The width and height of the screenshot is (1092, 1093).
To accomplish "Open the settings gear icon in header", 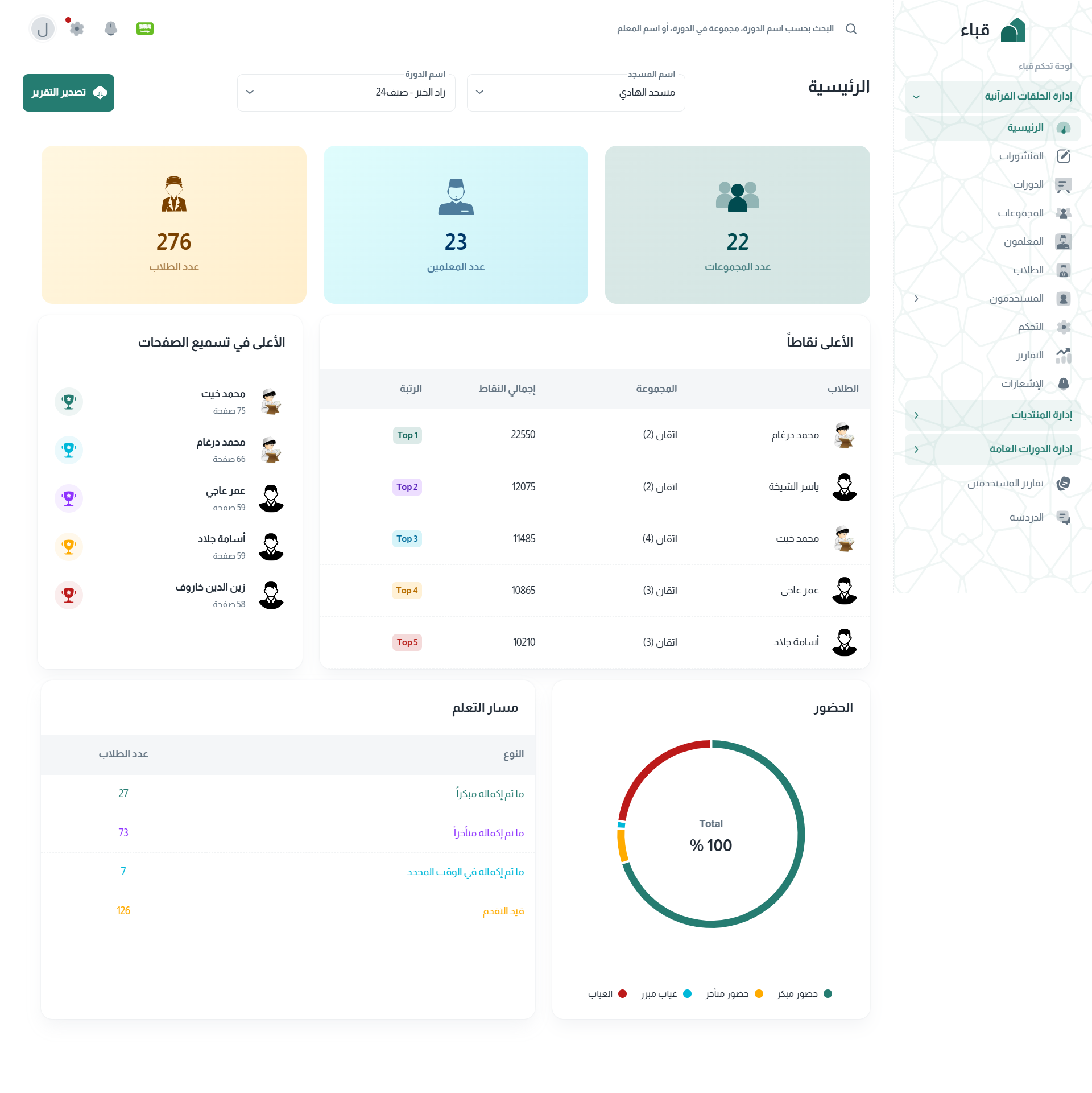I will [77, 28].
